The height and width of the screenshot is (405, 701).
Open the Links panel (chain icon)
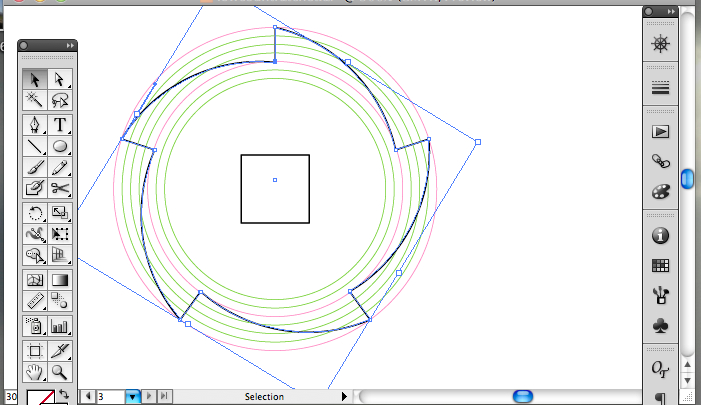(660, 161)
